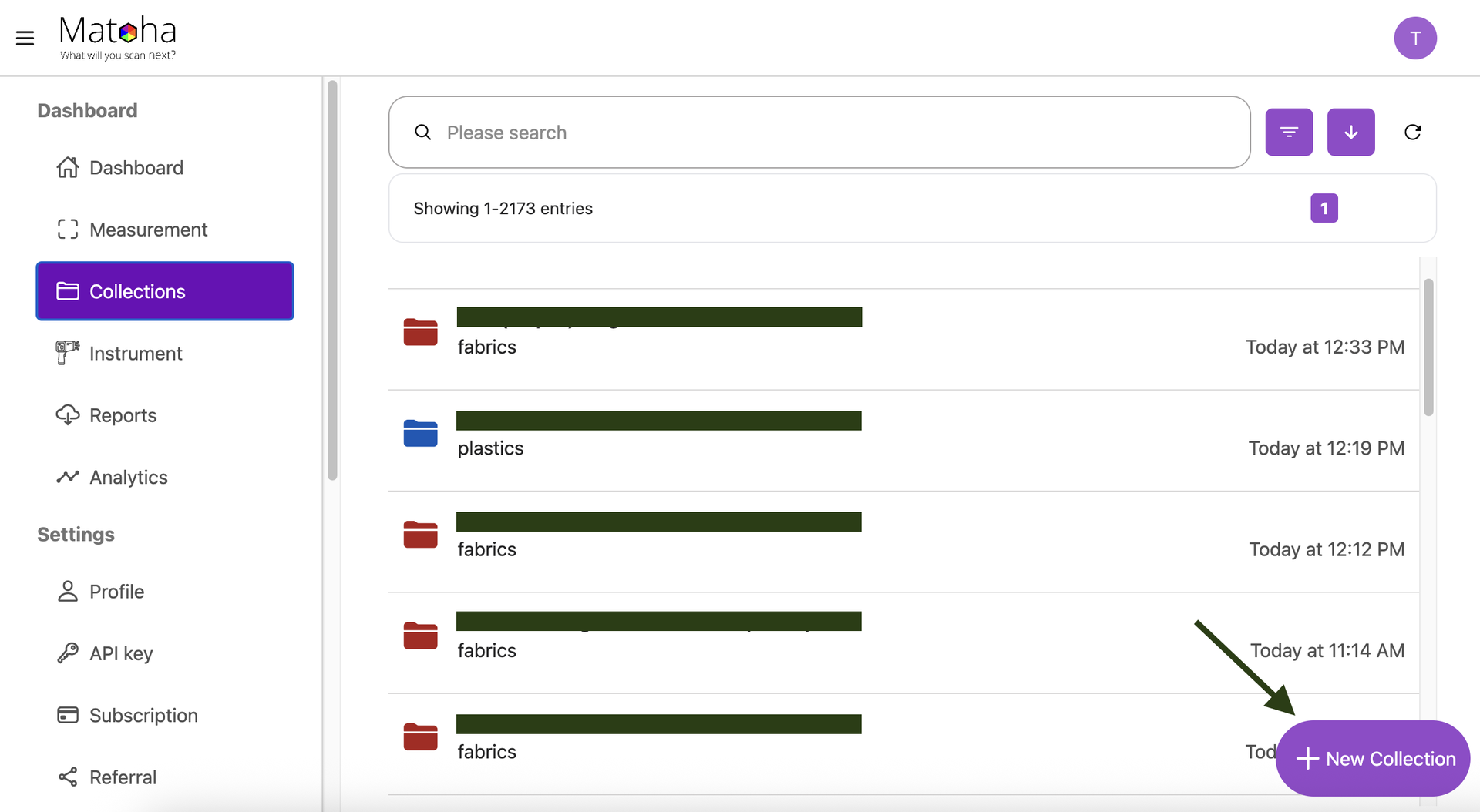Open Analytics from the sidebar
The image size is (1480, 812).
pos(128,478)
